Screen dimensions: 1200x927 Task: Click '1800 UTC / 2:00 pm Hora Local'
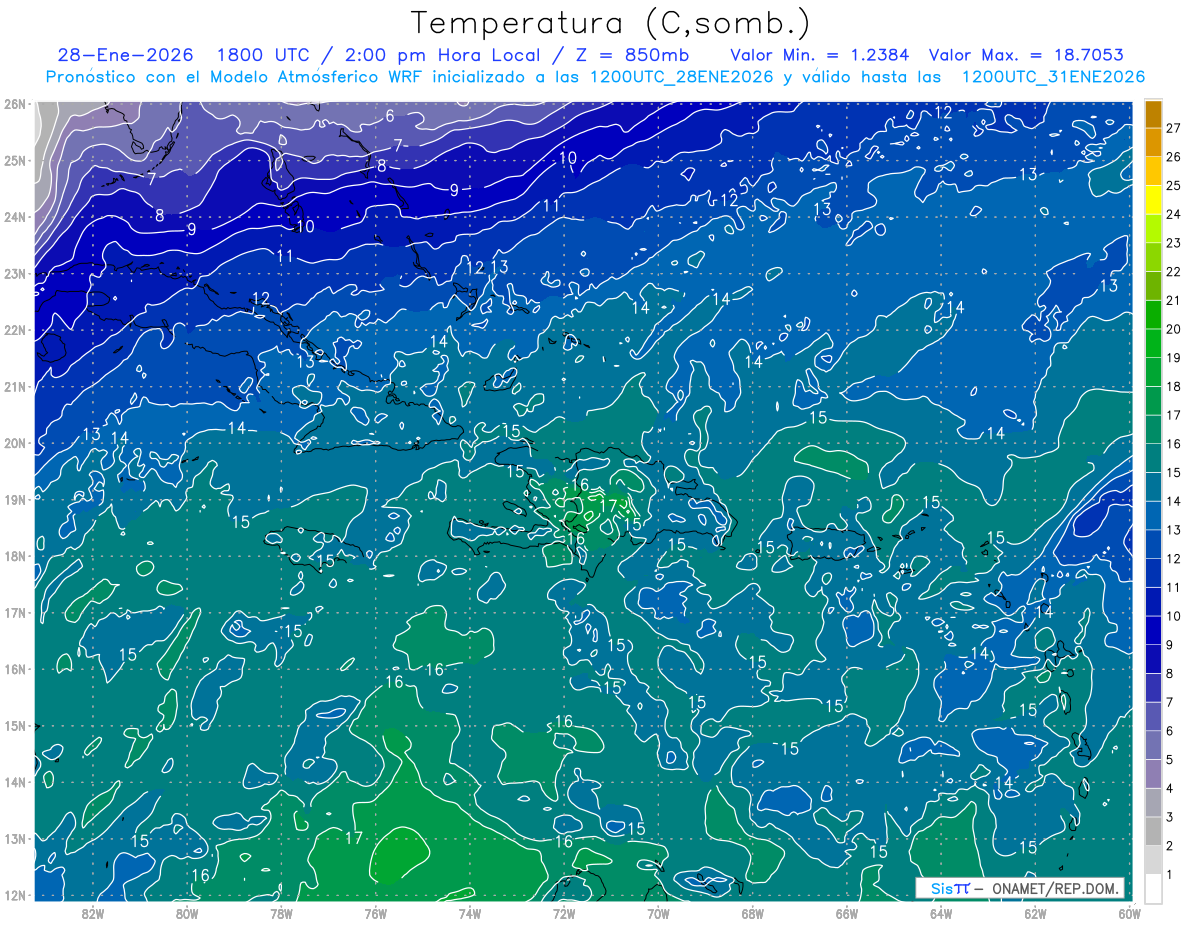378,54
